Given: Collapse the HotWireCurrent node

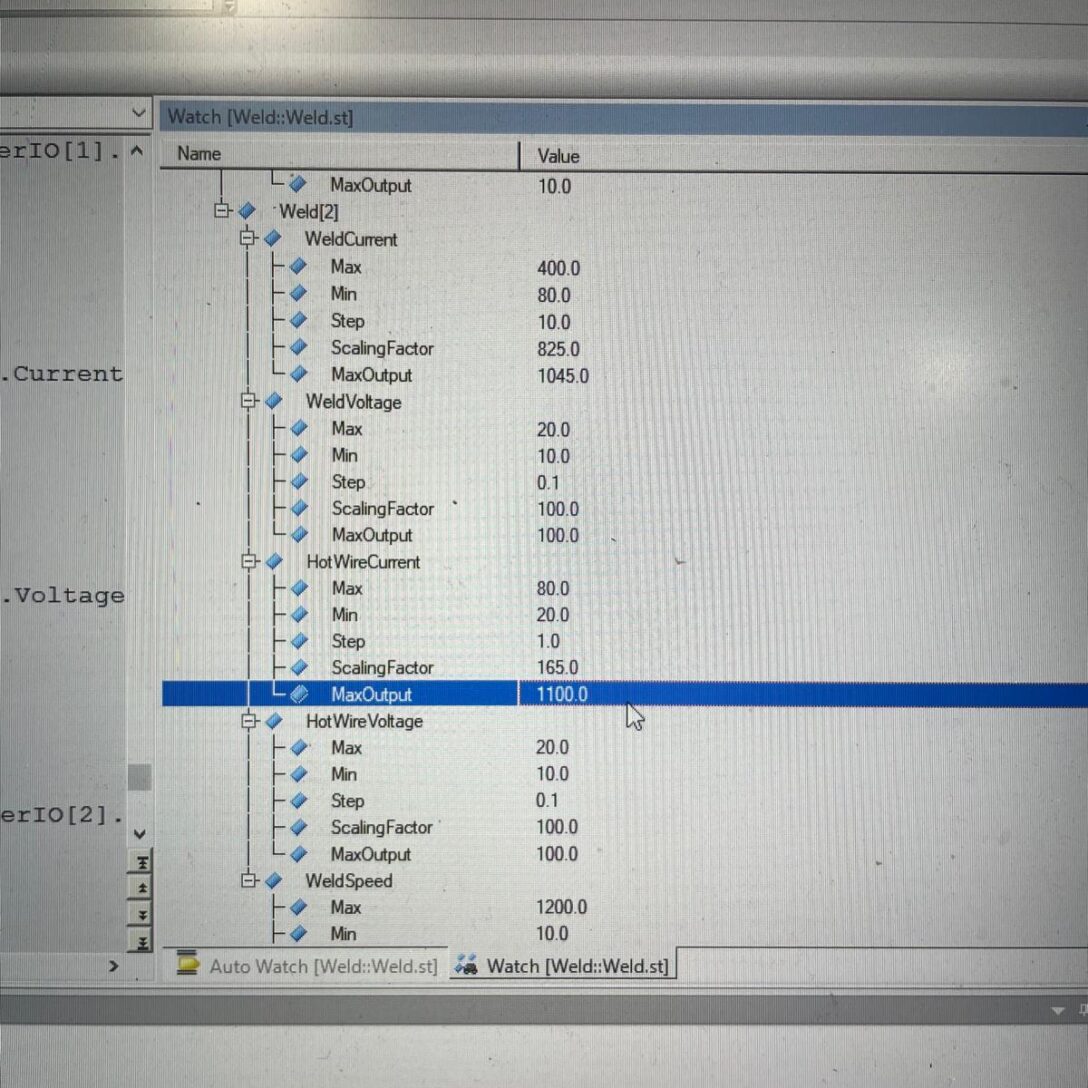Looking at the screenshot, I should [x=248, y=561].
